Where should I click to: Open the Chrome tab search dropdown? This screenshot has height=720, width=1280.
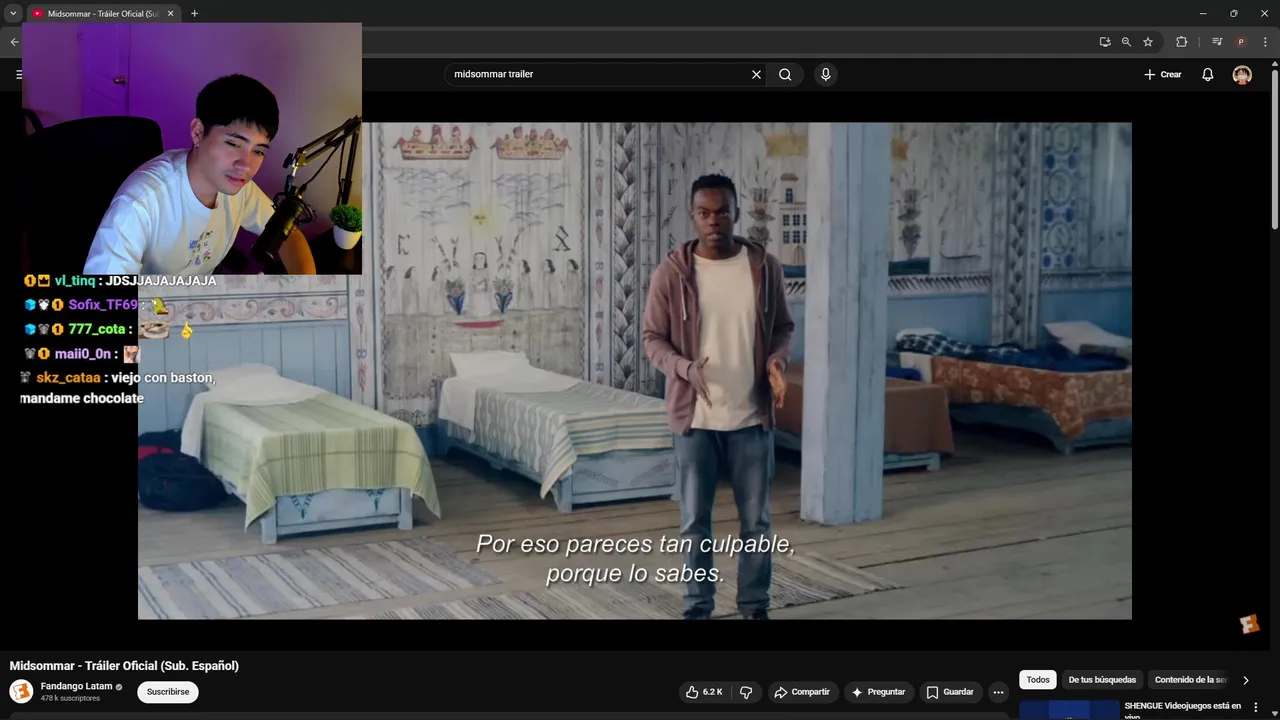click(x=13, y=14)
